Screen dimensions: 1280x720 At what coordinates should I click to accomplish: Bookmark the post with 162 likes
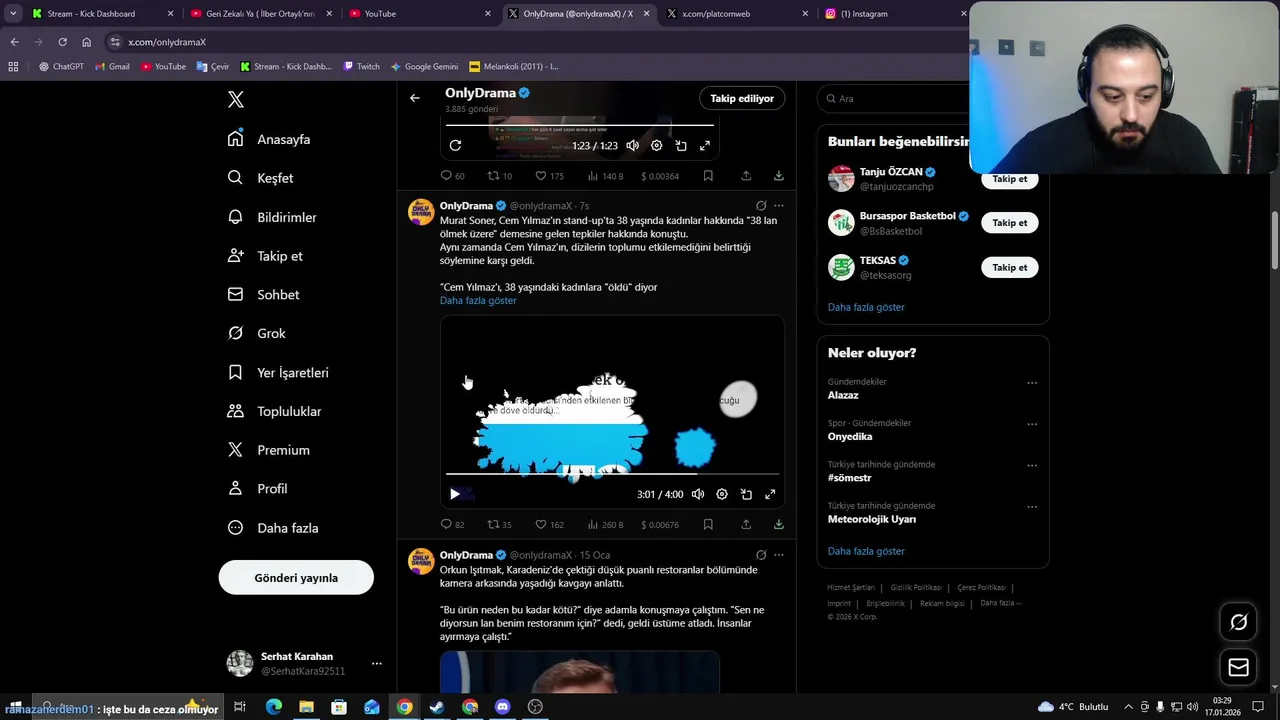click(708, 525)
